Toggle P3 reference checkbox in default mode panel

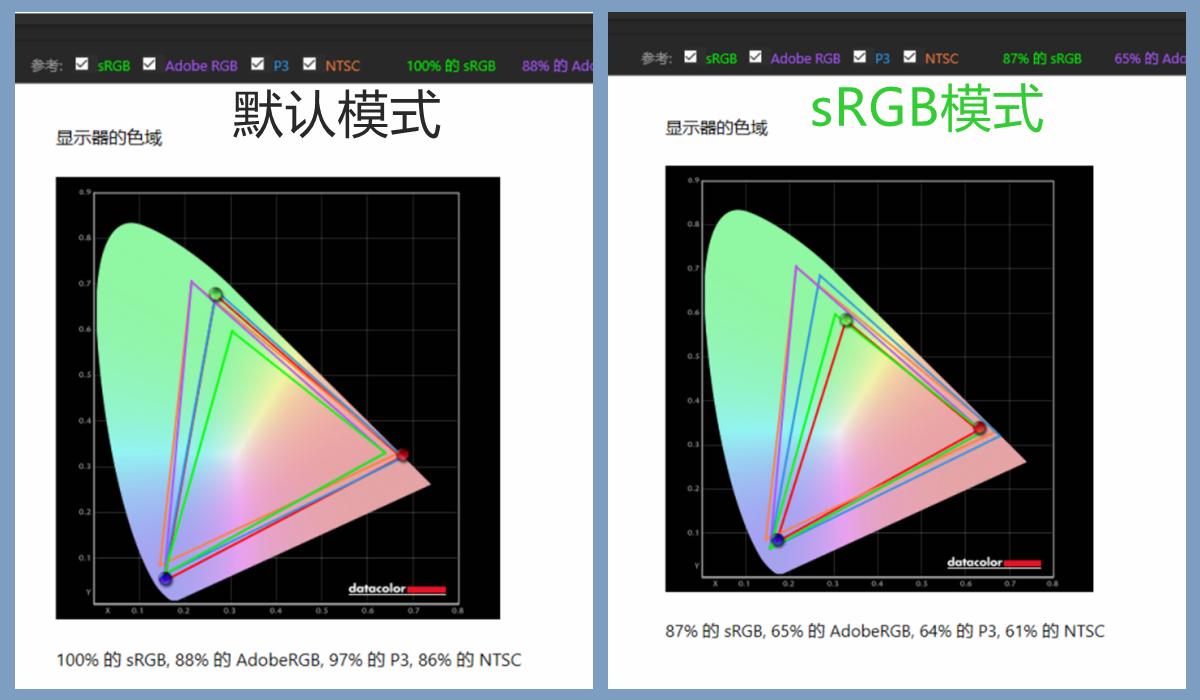point(258,64)
